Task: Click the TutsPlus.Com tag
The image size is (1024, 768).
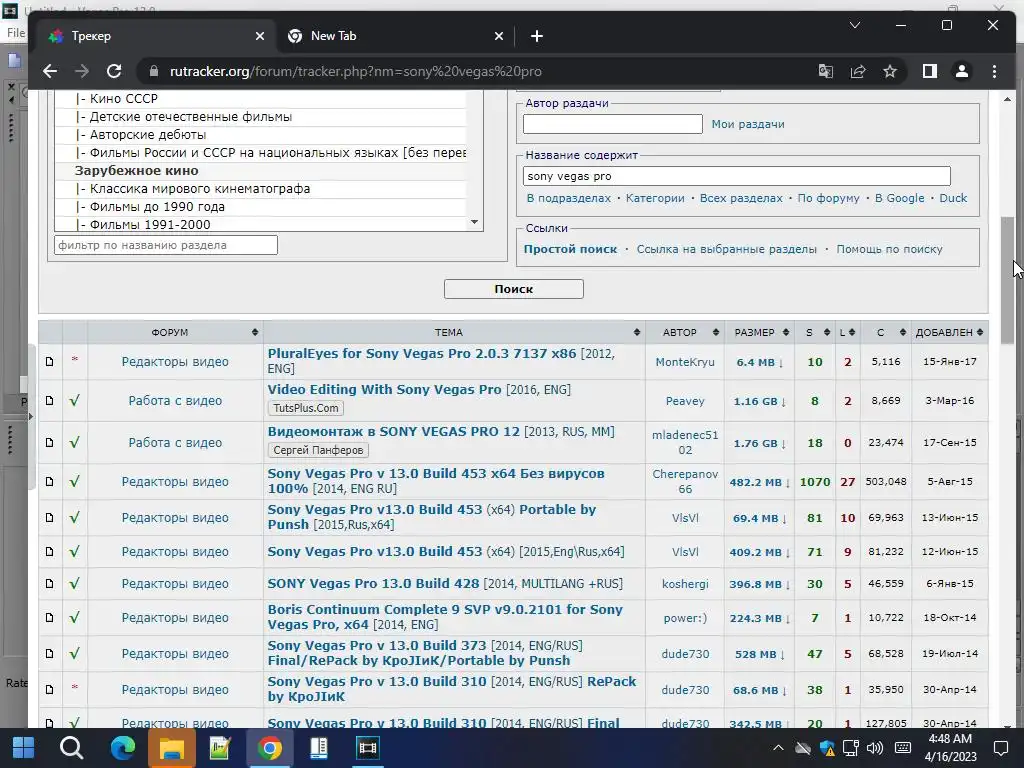Action: coord(306,408)
